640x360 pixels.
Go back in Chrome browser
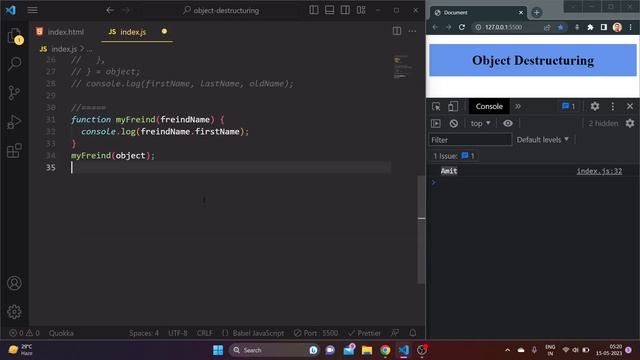point(435,27)
